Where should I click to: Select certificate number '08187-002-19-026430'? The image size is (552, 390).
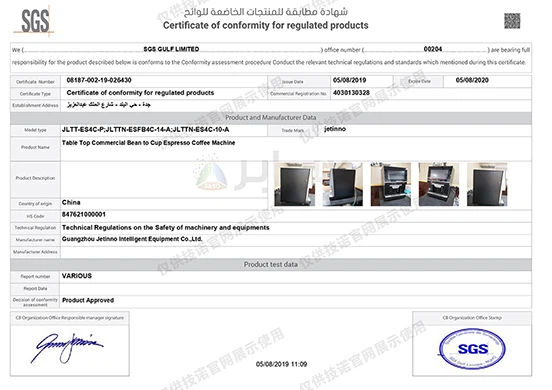[99, 80]
